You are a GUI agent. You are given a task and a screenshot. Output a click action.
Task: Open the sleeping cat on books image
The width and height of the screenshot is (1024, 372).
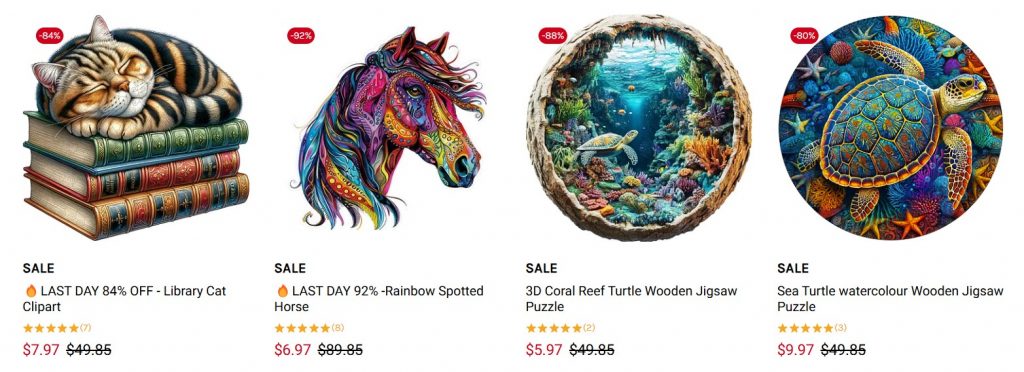pos(136,127)
